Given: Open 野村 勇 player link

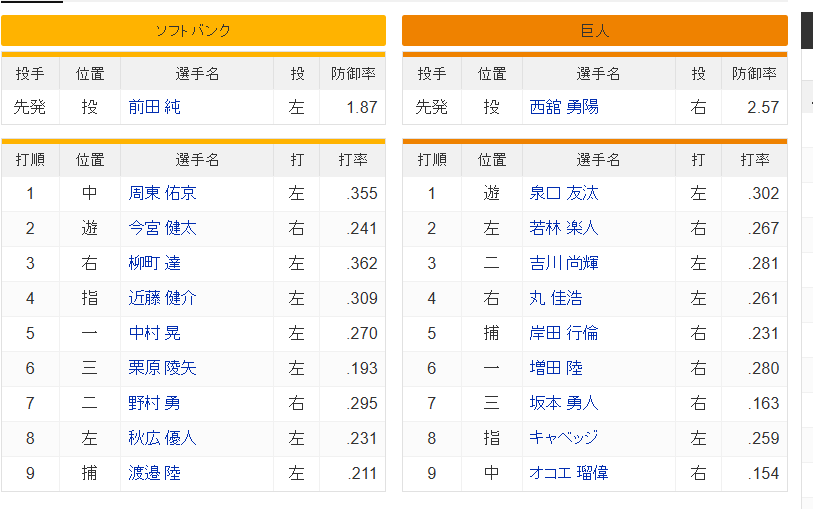Looking at the screenshot, I should pos(154,403).
